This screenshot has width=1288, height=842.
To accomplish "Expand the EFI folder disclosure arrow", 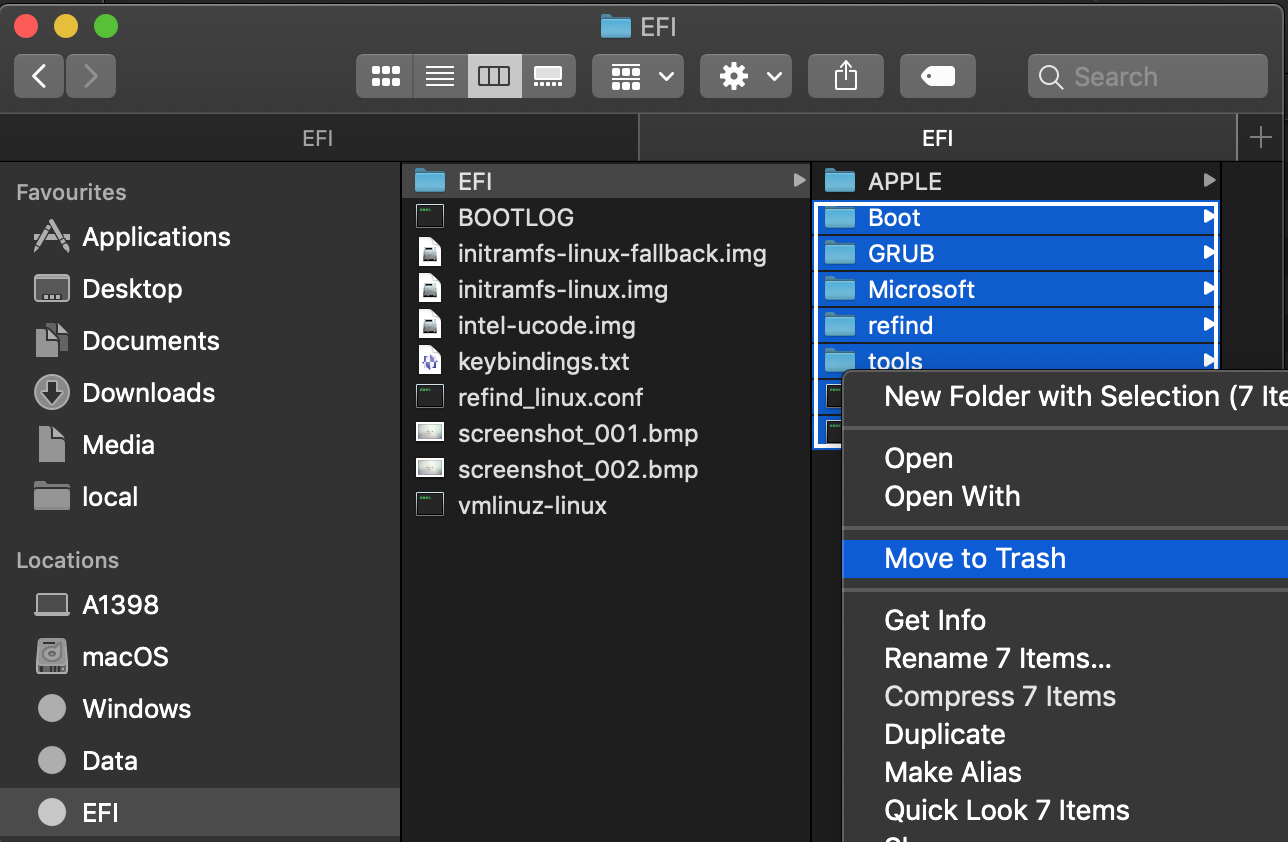I will [799, 181].
